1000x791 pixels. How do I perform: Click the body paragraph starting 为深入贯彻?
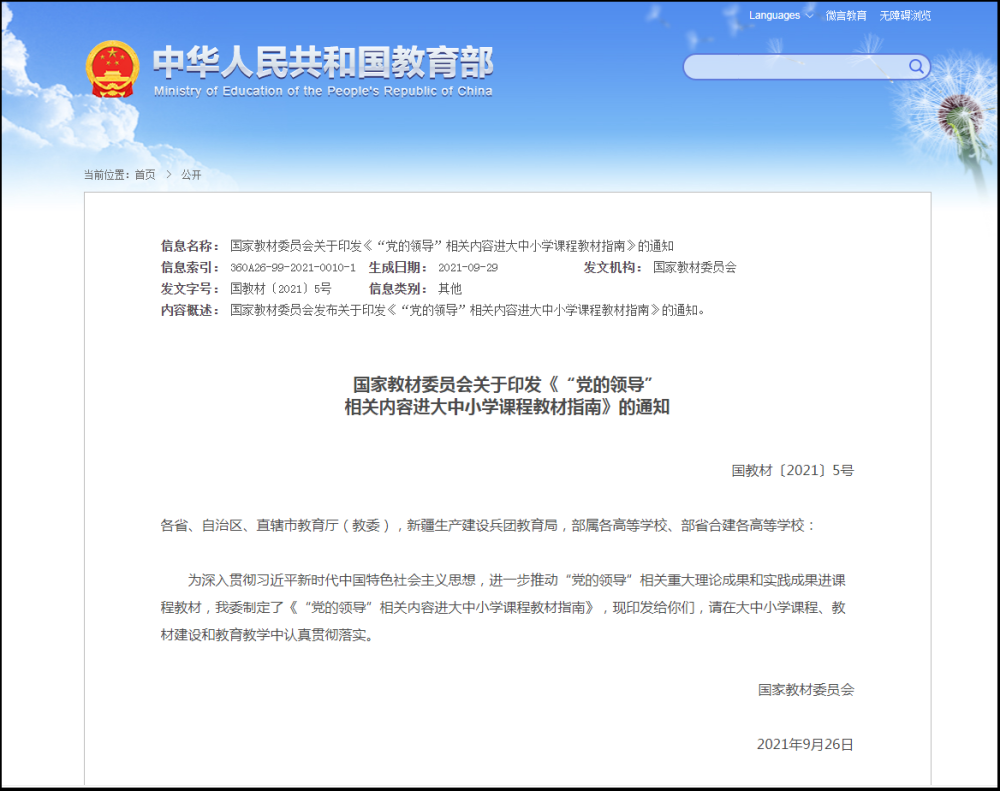click(503, 607)
